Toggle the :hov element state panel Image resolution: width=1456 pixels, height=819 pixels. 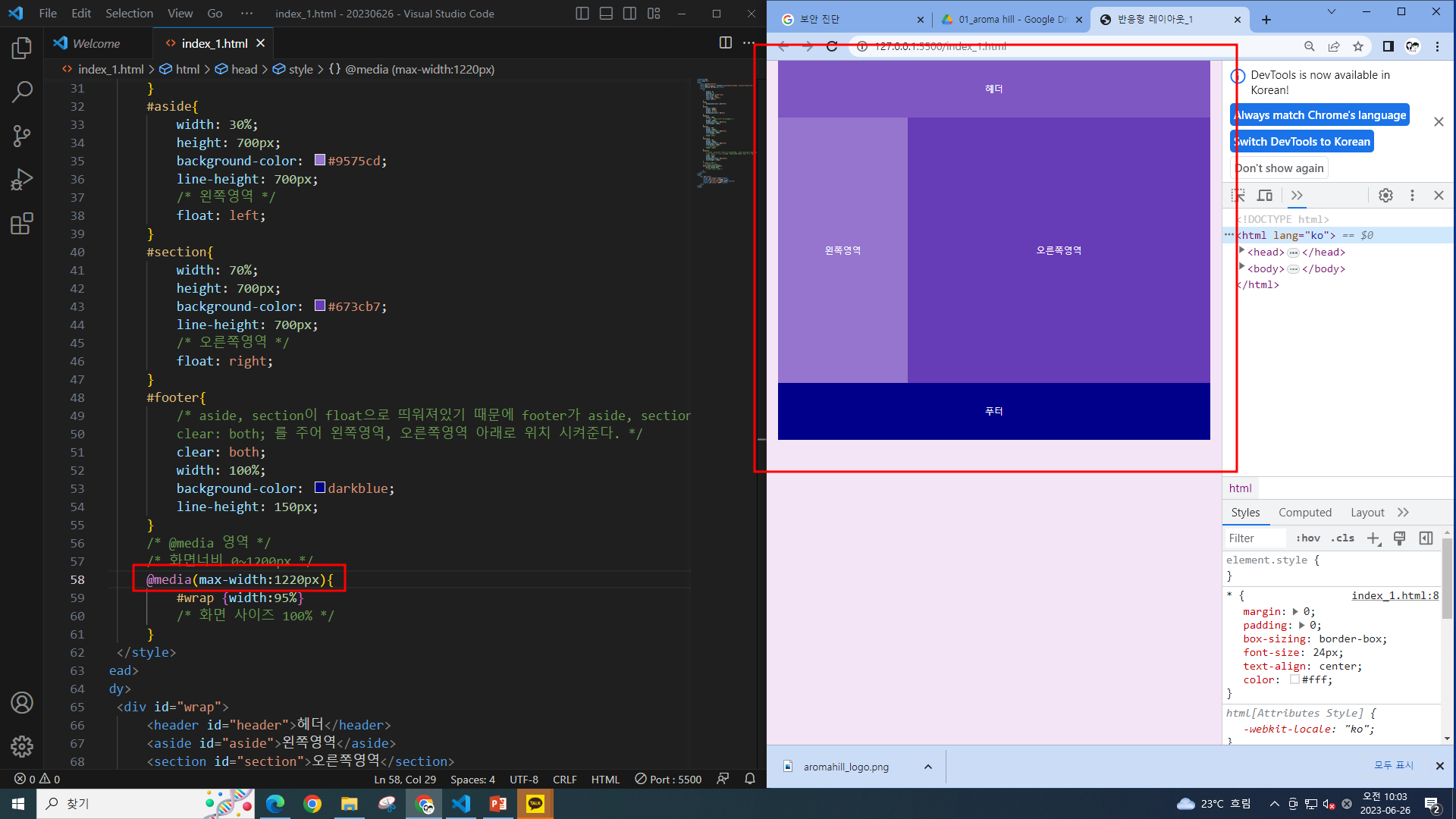click(x=1307, y=538)
